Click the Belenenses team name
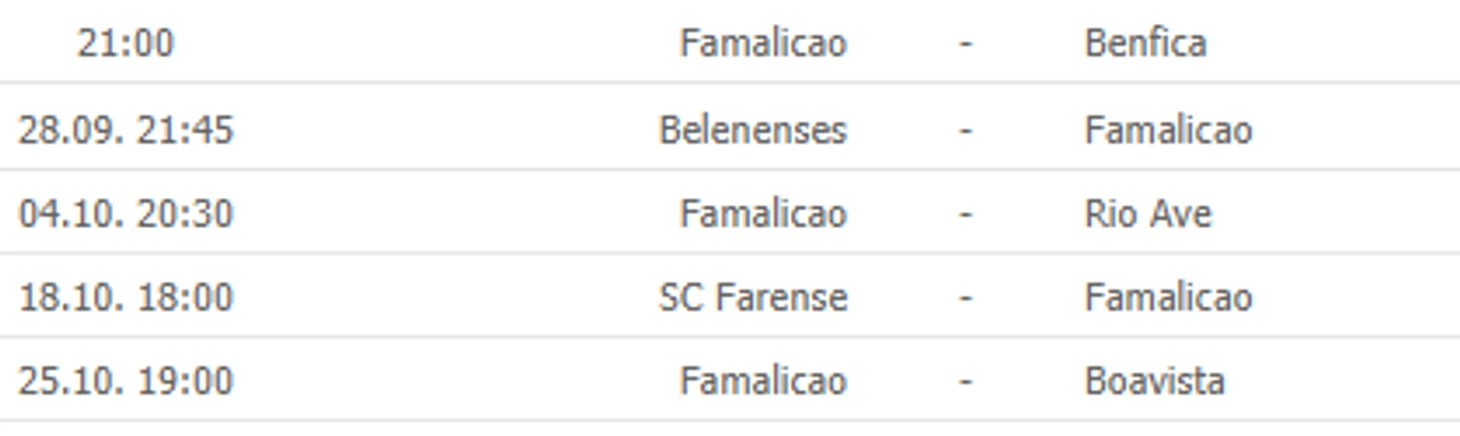1460x436 pixels. [753, 130]
